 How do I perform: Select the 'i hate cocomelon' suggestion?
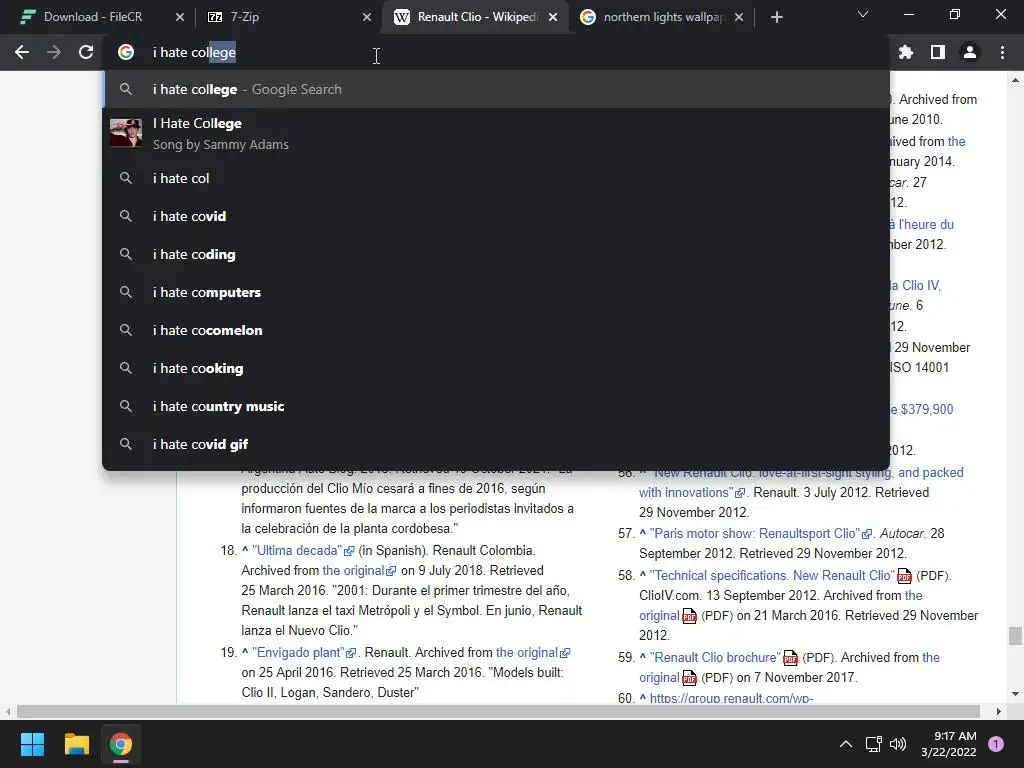[496, 330]
